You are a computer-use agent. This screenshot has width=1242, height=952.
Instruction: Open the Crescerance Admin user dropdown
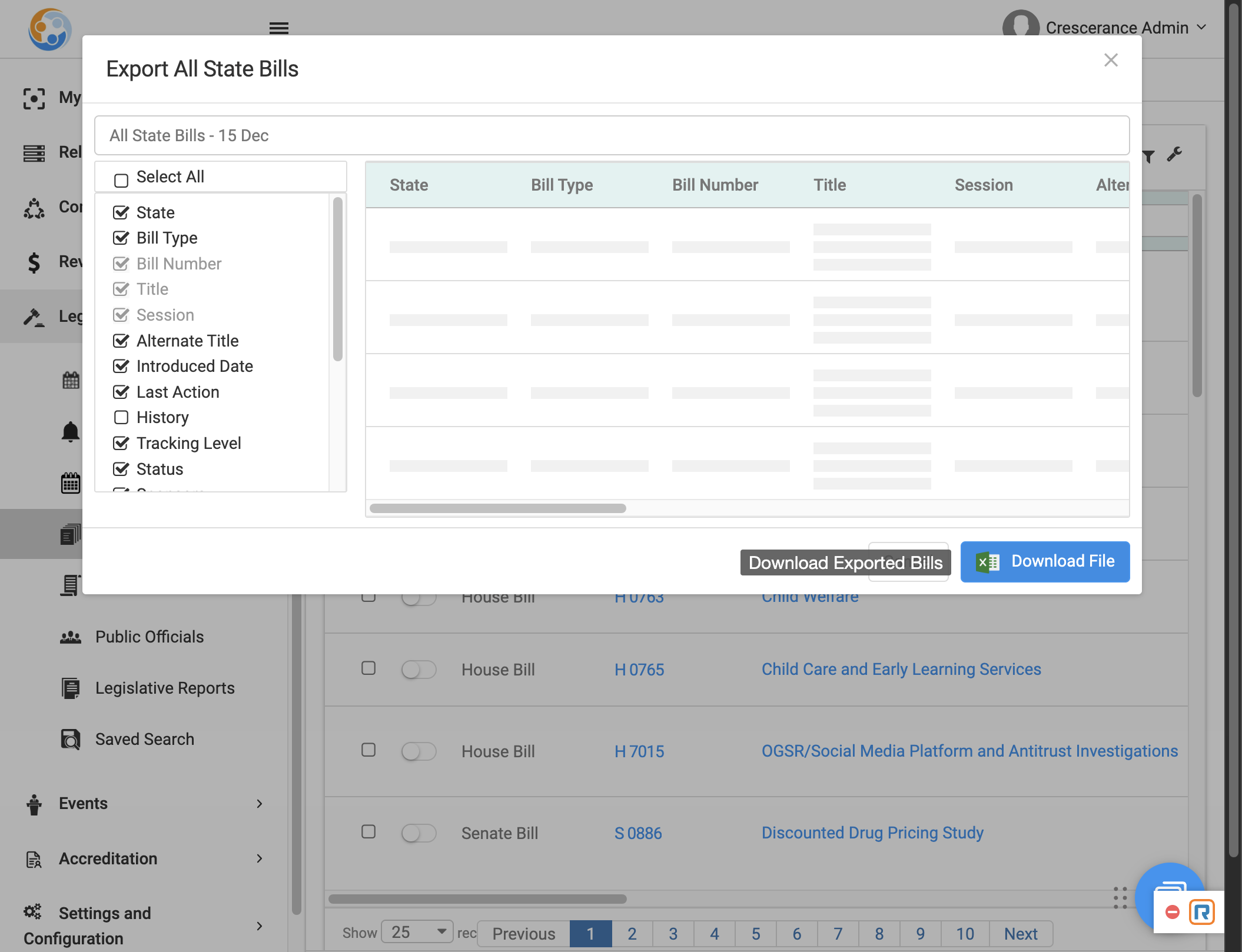coord(1105,28)
